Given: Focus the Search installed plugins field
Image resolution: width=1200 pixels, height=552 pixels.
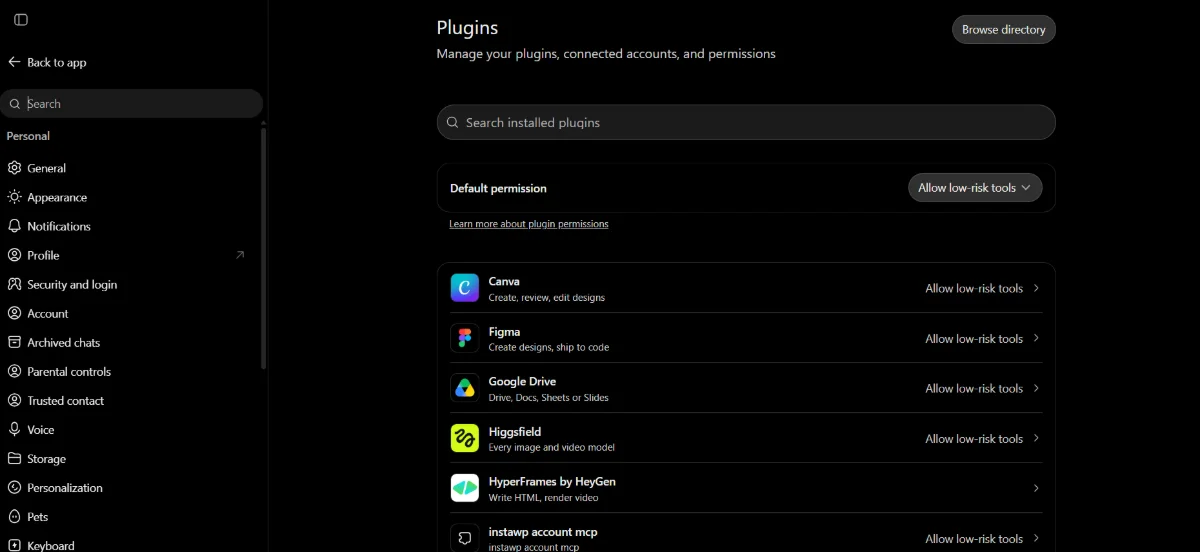Looking at the screenshot, I should pyautogui.click(x=746, y=122).
